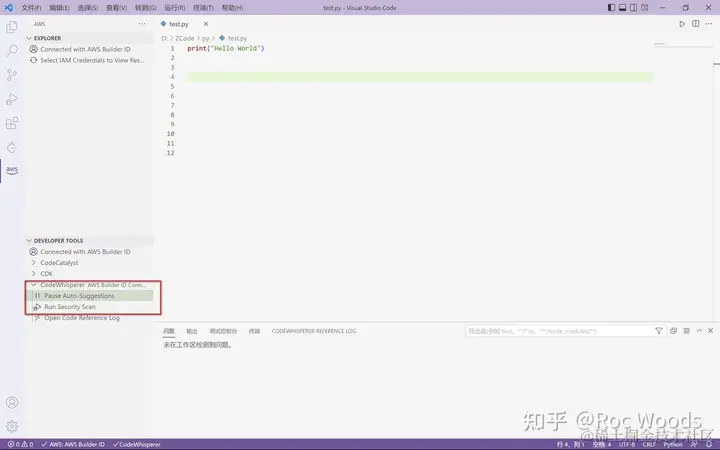Click the Visual Studio Code logo icon
720x450 pixels.
(9, 8)
